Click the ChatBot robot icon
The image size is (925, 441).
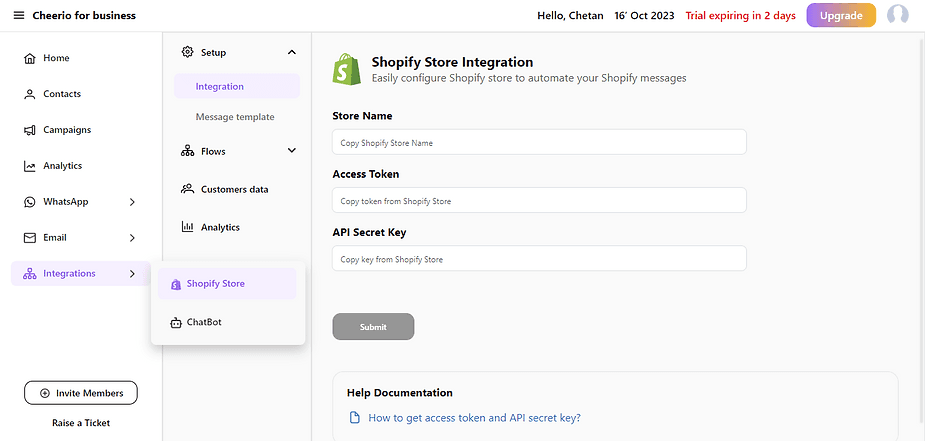[175, 322]
